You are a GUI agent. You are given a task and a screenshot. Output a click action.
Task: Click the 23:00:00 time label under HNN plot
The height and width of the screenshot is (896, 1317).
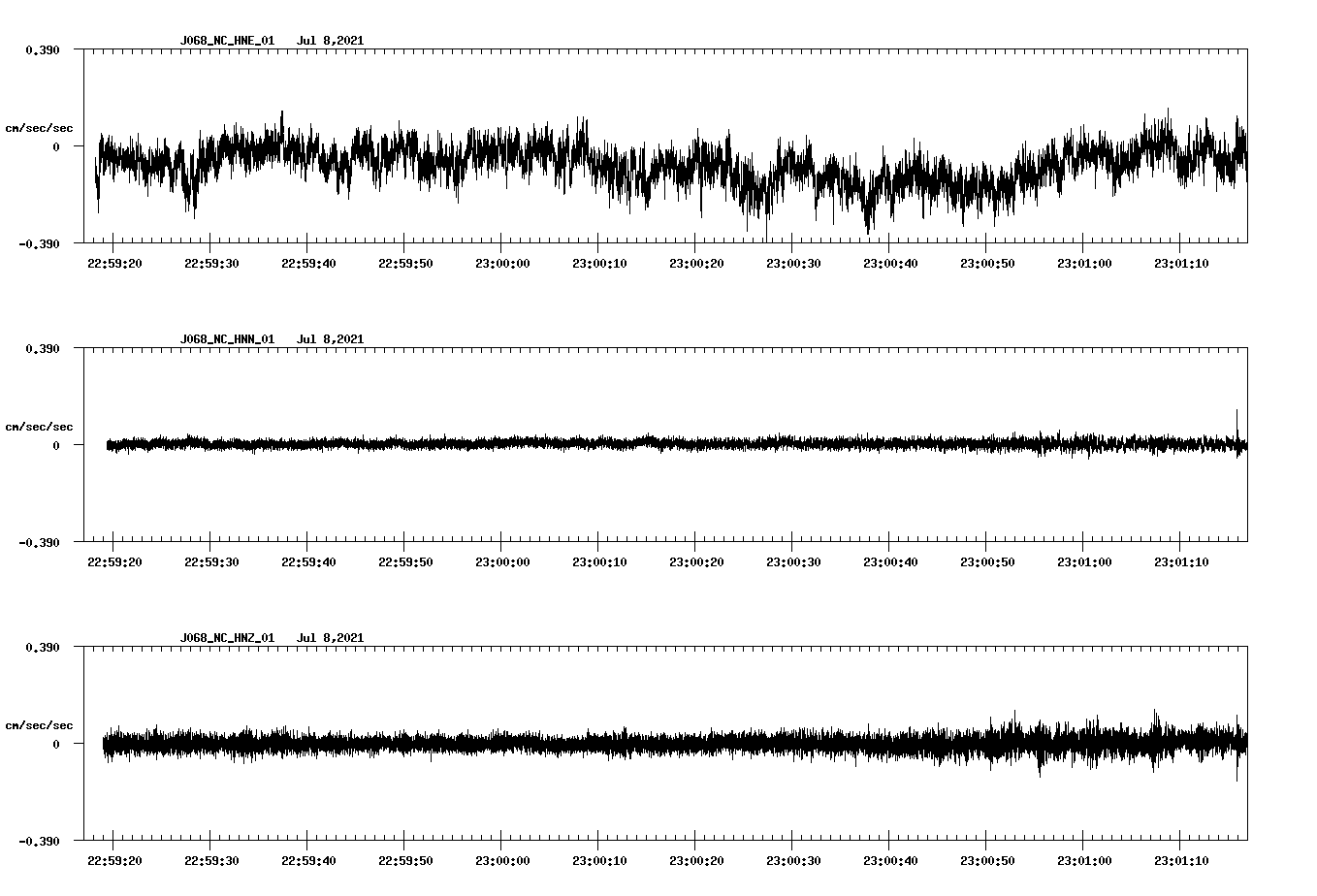point(501,562)
